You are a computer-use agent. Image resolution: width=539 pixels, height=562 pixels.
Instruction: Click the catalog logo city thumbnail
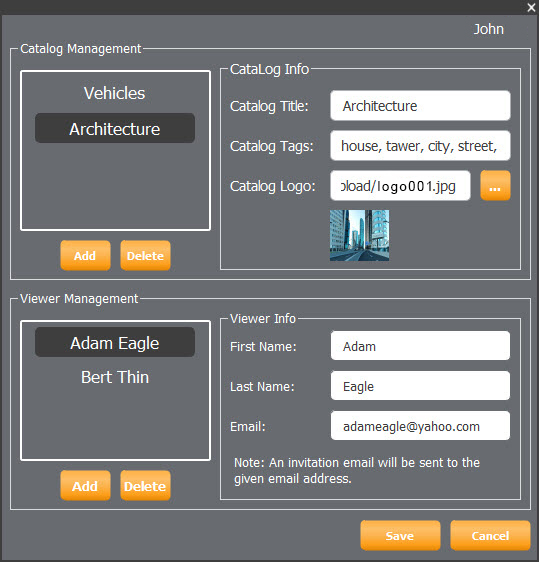359,235
